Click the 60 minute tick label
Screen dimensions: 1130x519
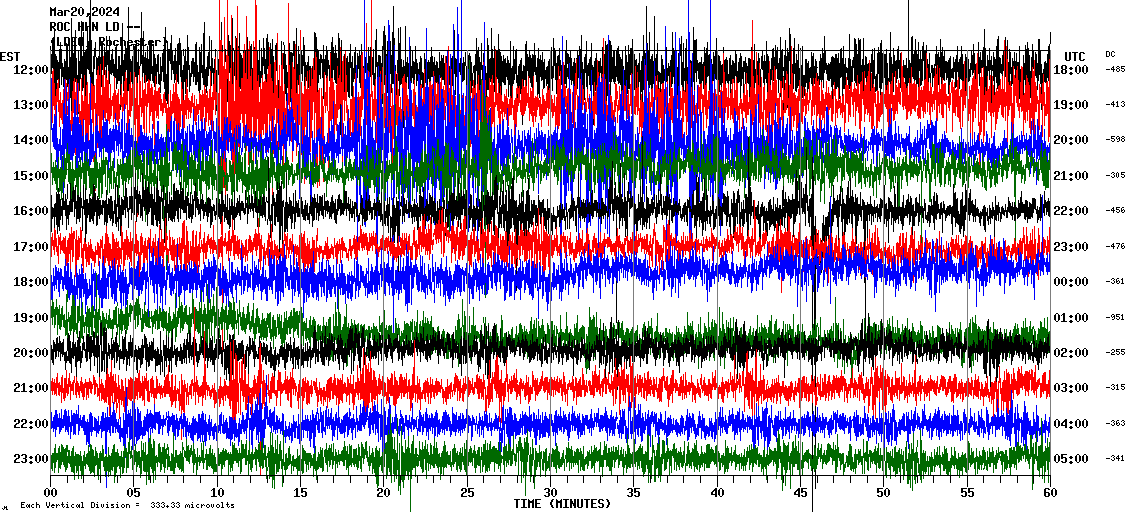tap(1049, 493)
